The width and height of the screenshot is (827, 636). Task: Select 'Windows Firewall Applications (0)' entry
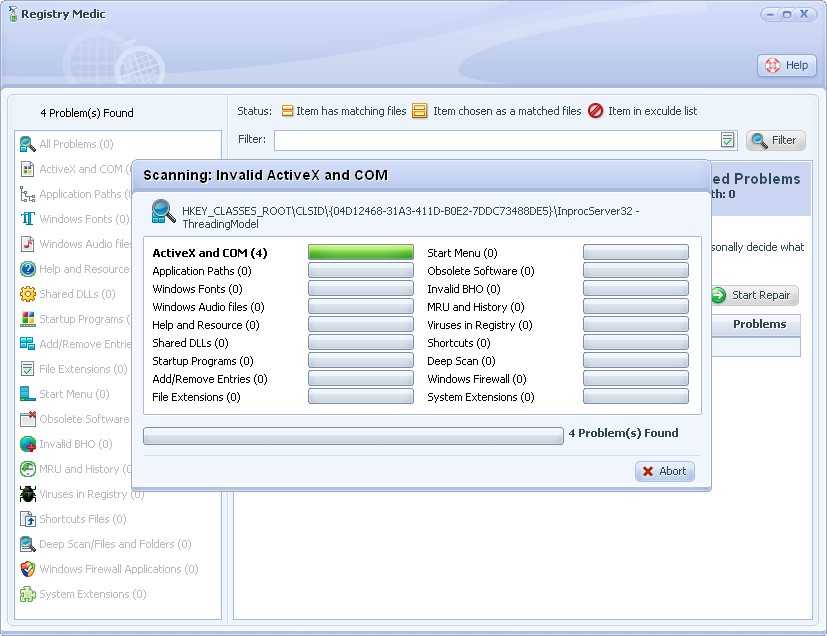point(119,569)
